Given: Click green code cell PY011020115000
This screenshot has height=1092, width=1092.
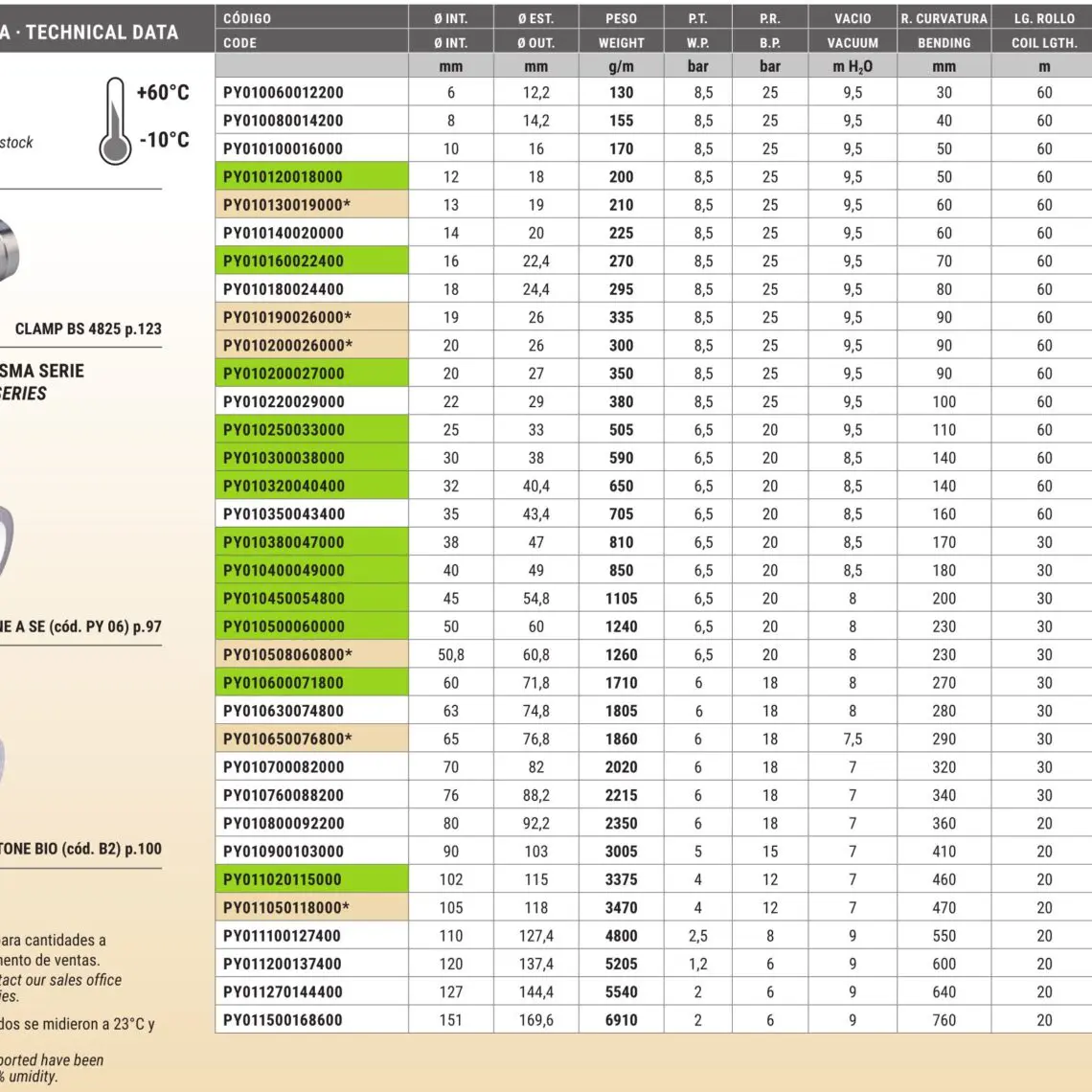Looking at the screenshot, I should point(283,879).
